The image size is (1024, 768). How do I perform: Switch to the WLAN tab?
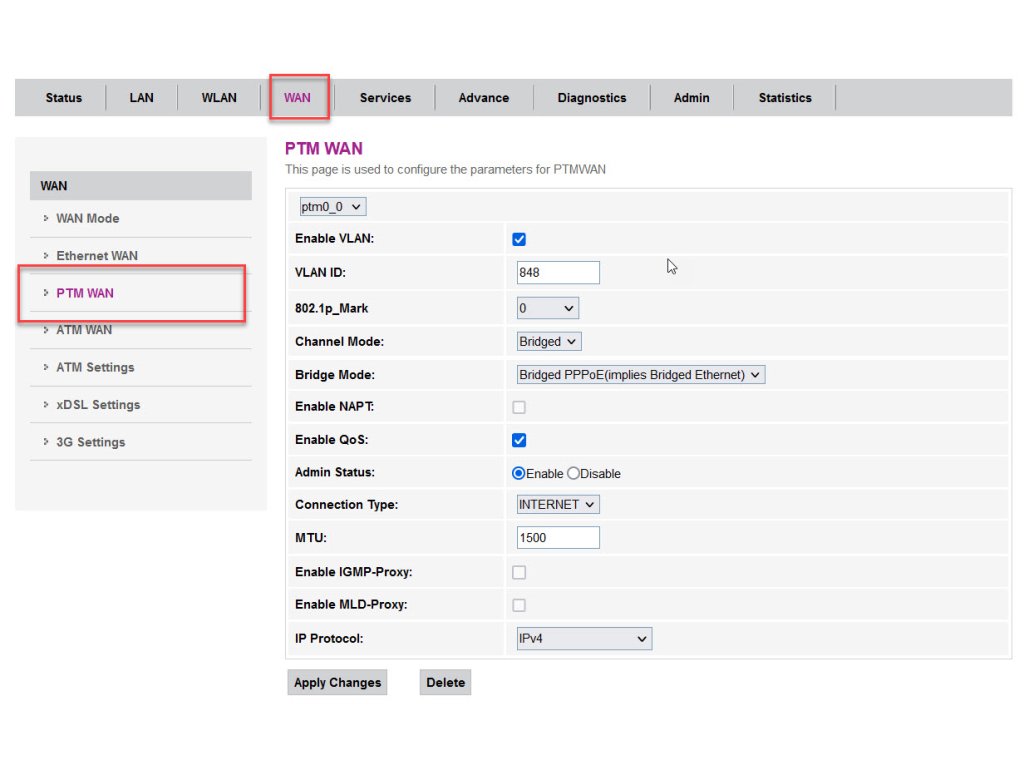[x=219, y=98]
